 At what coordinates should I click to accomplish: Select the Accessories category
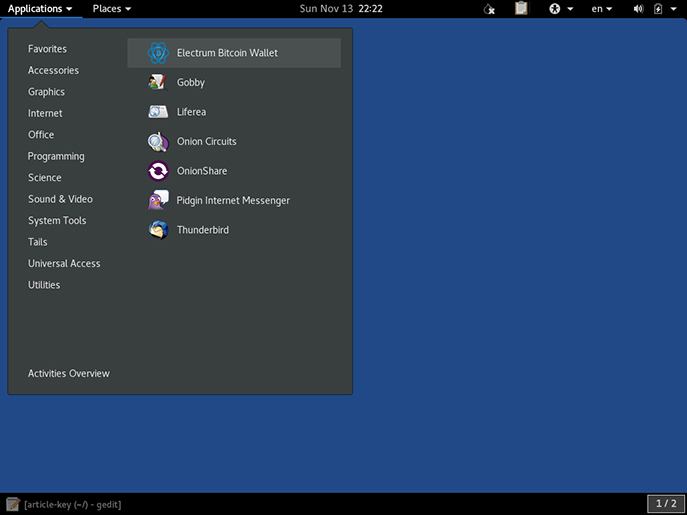(53, 71)
